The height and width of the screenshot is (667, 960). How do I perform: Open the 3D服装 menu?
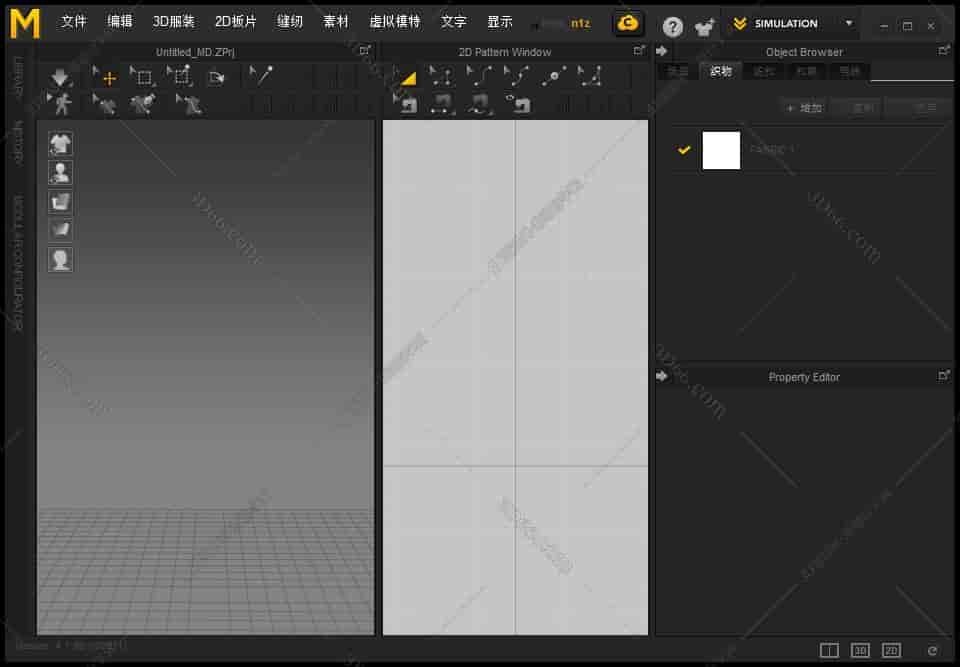173,22
